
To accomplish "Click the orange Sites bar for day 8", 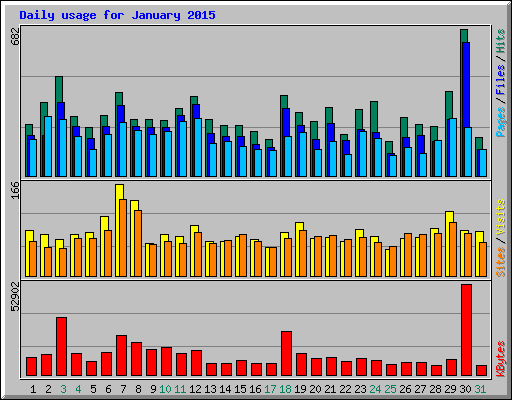I will tap(138, 243).
